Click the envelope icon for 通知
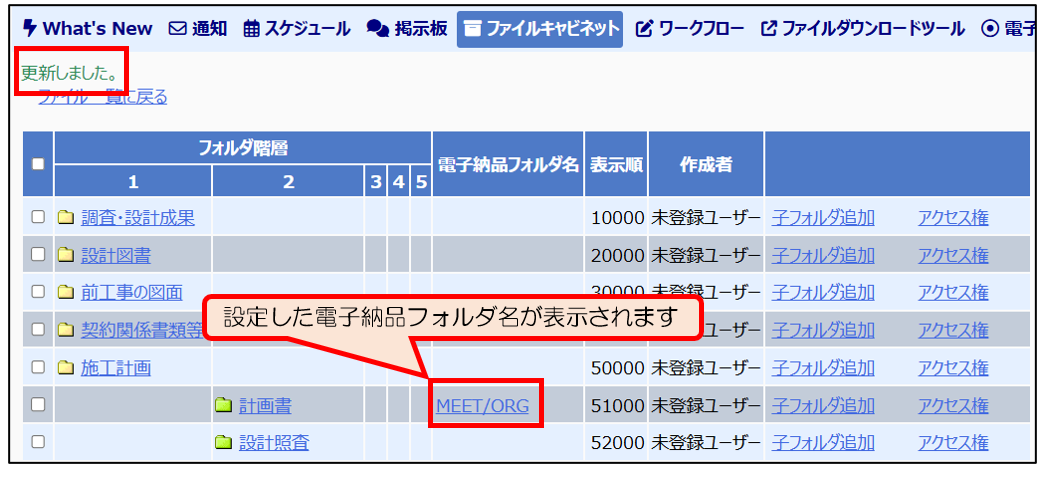The image size is (1046, 478). coord(177,29)
